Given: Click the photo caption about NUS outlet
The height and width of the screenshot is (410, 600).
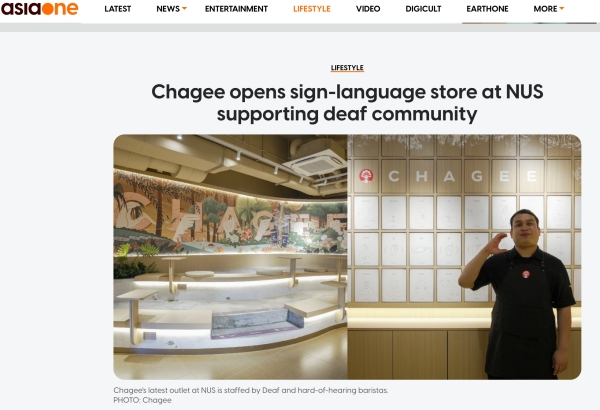Looking at the screenshot, I should [x=251, y=390].
